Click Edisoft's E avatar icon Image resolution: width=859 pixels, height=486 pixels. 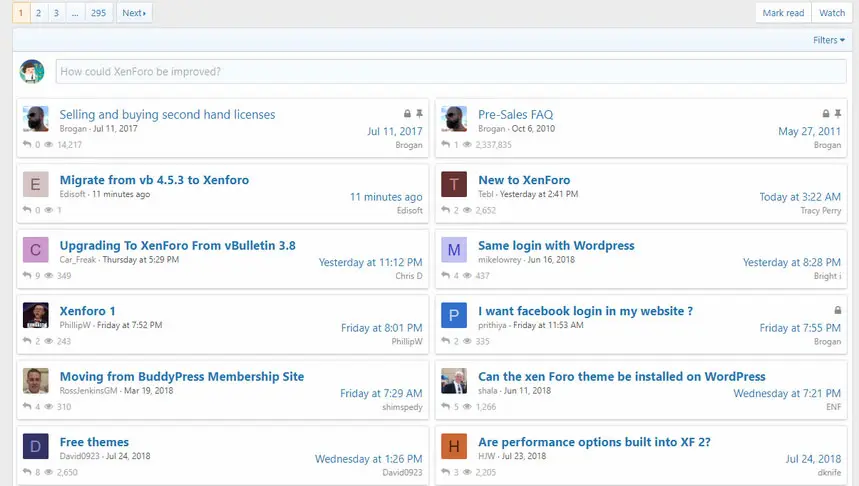(36, 184)
